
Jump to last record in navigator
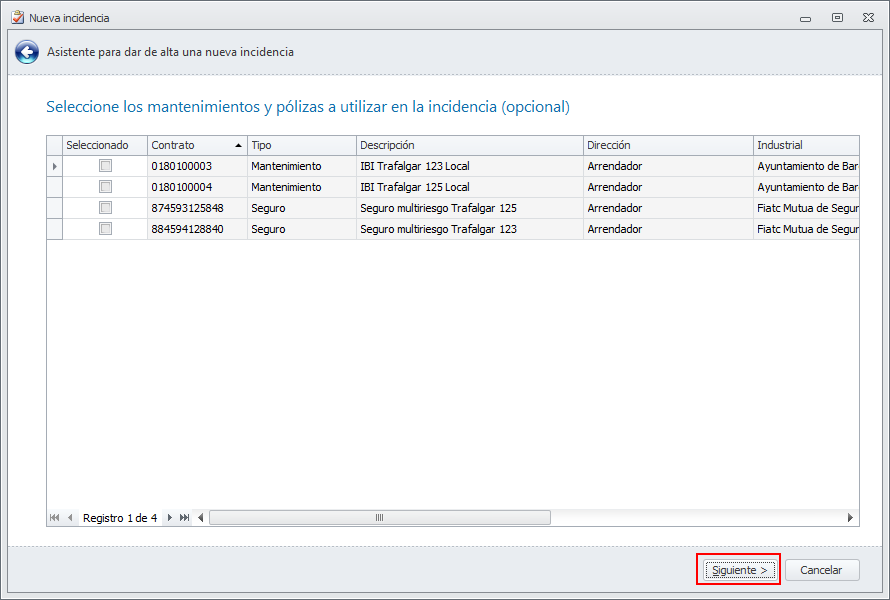coord(185,518)
